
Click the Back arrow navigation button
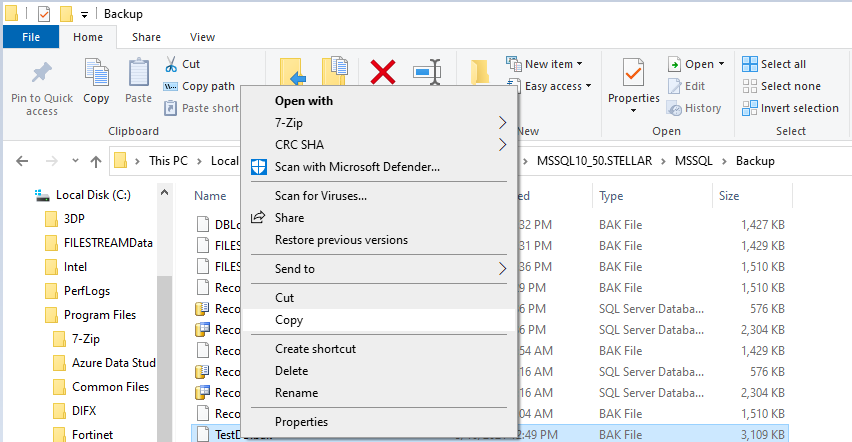[x=22, y=161]
